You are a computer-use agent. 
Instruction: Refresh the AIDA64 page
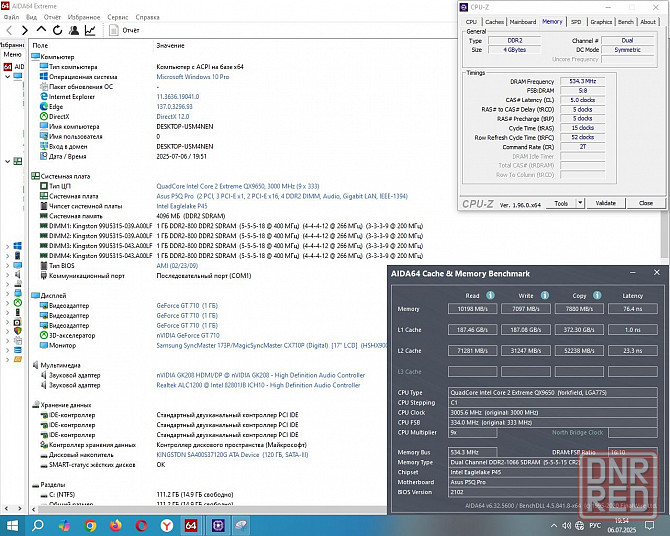(x=57, y=30)
